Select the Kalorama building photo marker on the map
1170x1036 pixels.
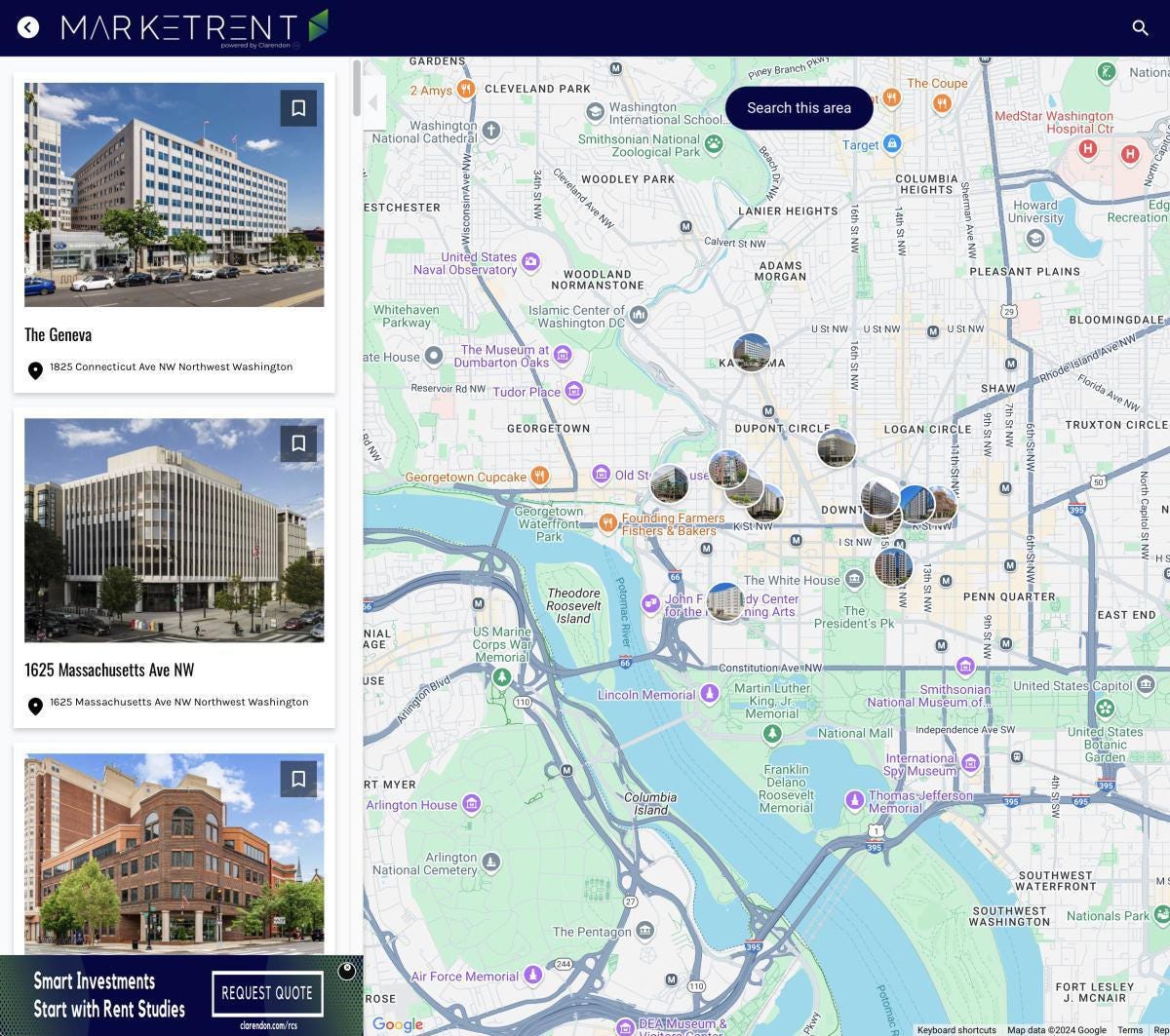point(752,352)
